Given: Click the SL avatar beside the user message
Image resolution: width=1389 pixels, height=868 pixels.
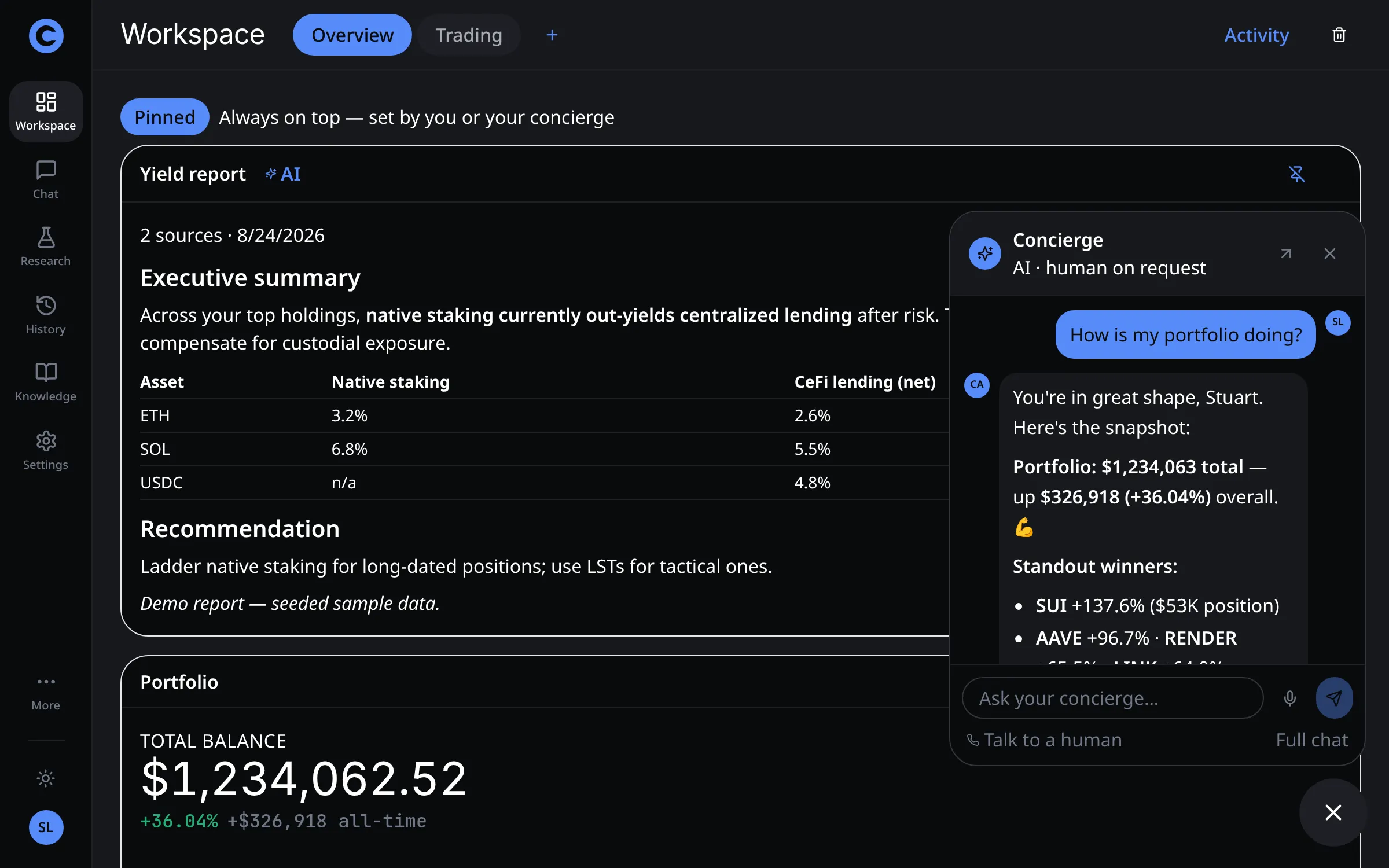Looking at the screenshot, I should 1338,322.
